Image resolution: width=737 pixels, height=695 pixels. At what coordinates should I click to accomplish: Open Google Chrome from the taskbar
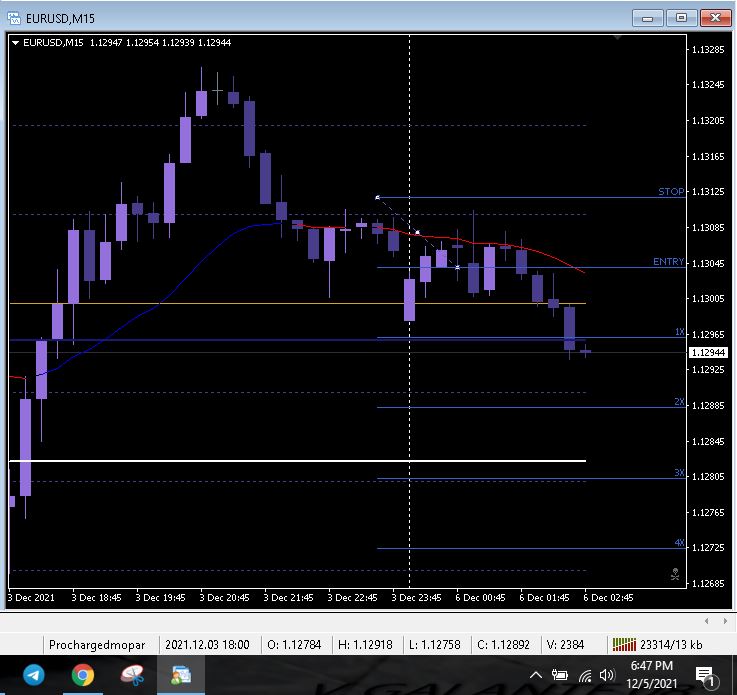[83, 675]
